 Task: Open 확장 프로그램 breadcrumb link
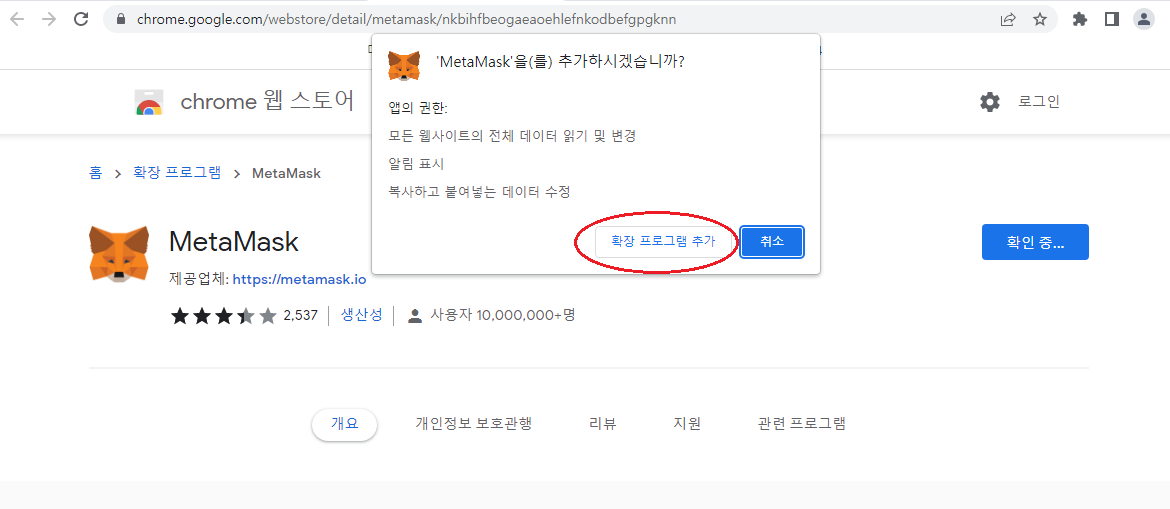[177, 173]
